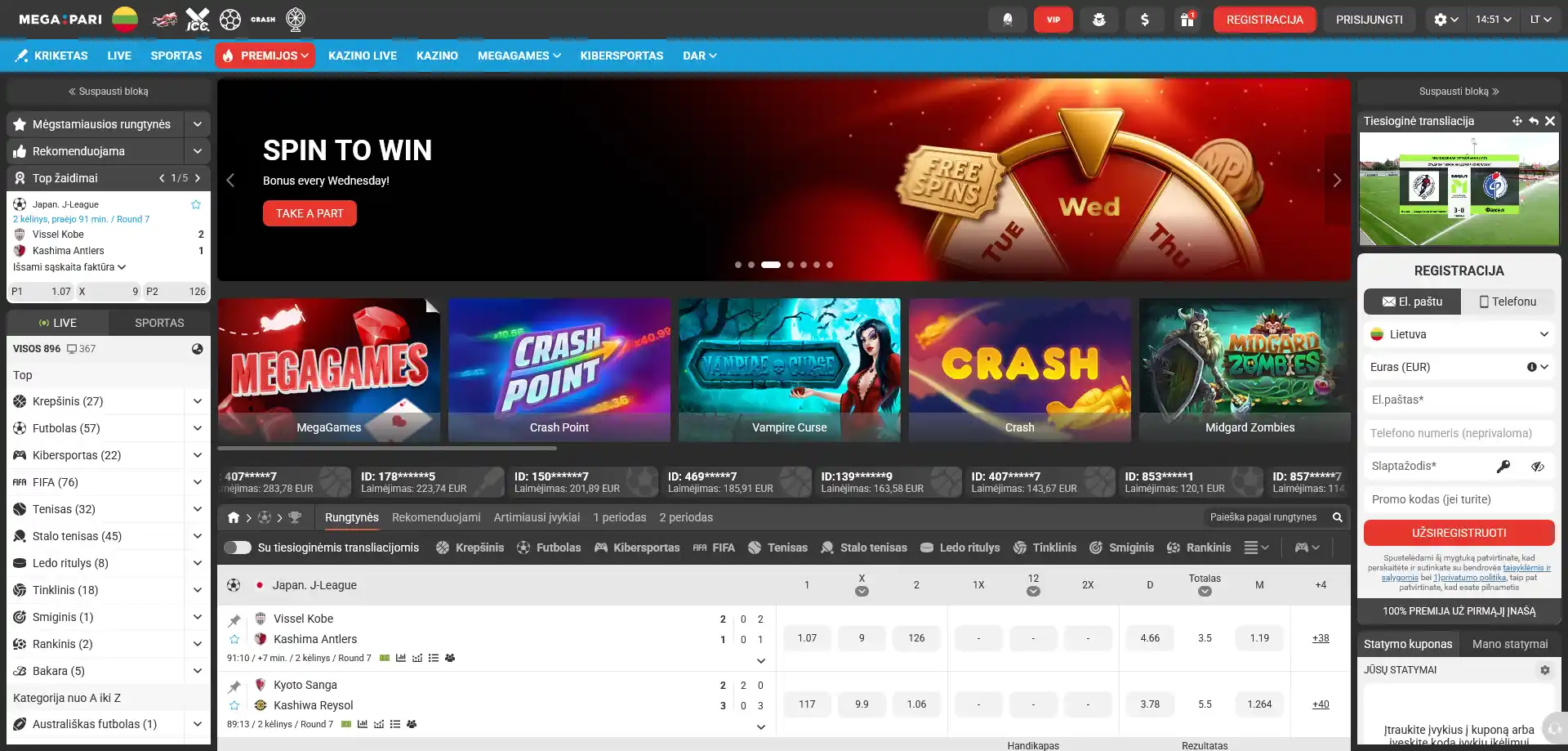Click the next arrow on the banner carousel
This screenshot has width=1568, height=751.
coord(1337,181)
